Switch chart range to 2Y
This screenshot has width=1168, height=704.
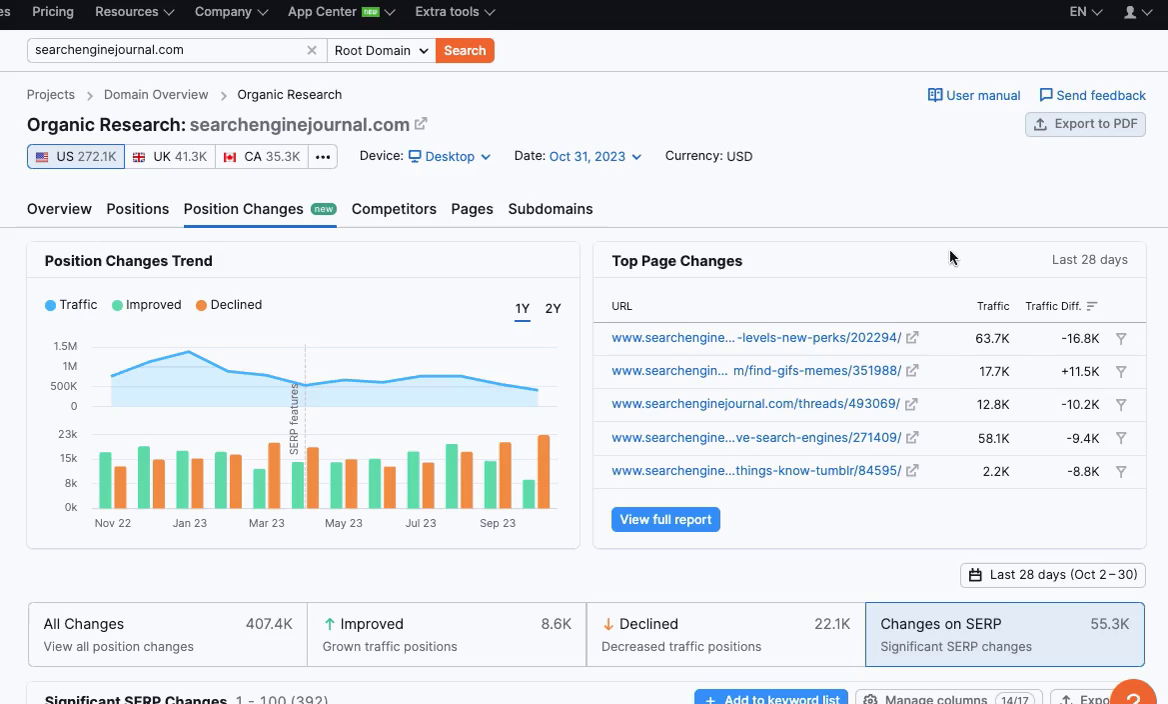pyautogui.click(x=553, y=308)
